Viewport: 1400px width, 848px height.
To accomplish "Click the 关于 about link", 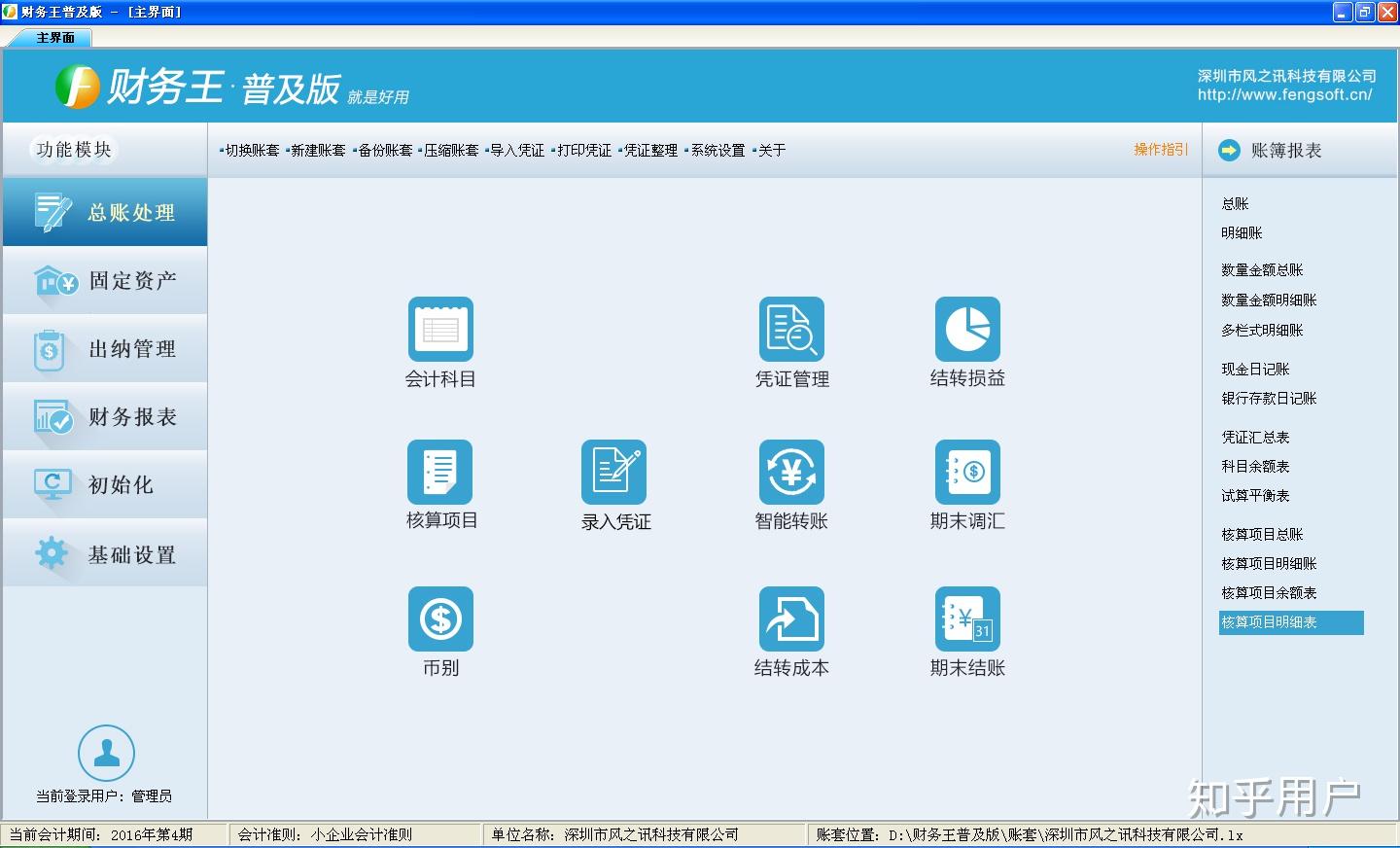I will click(771, 151).
